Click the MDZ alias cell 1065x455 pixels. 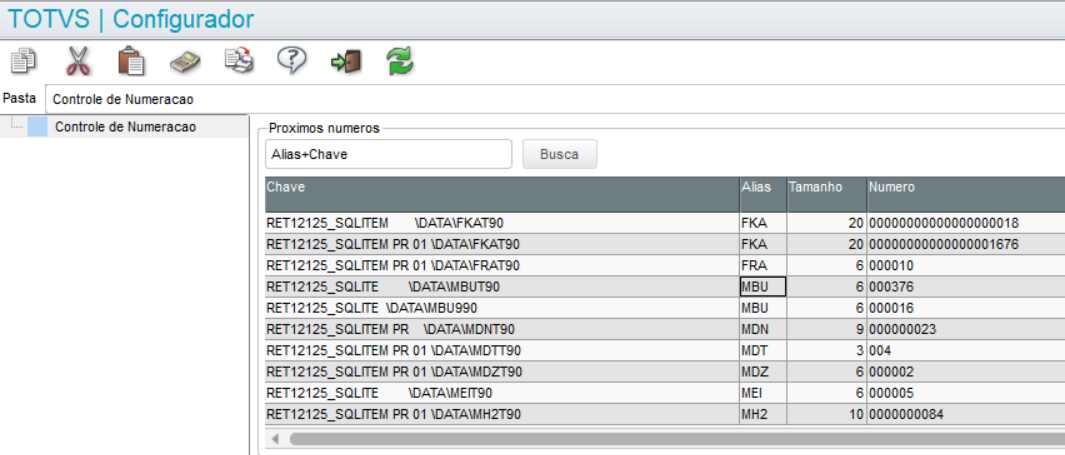[763, 371]
